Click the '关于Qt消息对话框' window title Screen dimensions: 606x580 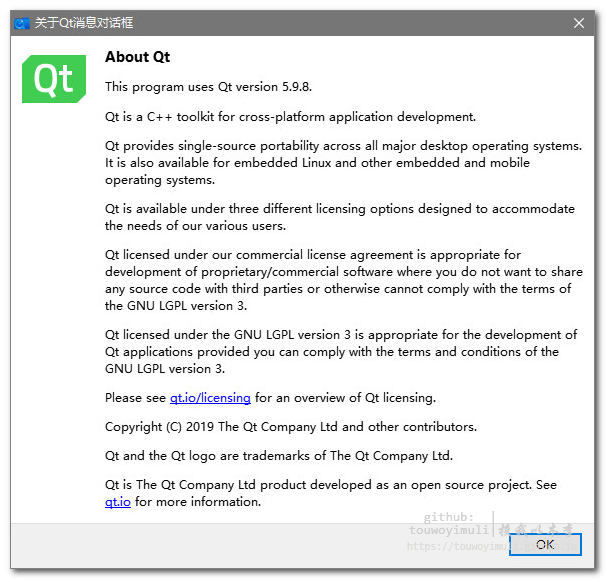coord(84,23)
